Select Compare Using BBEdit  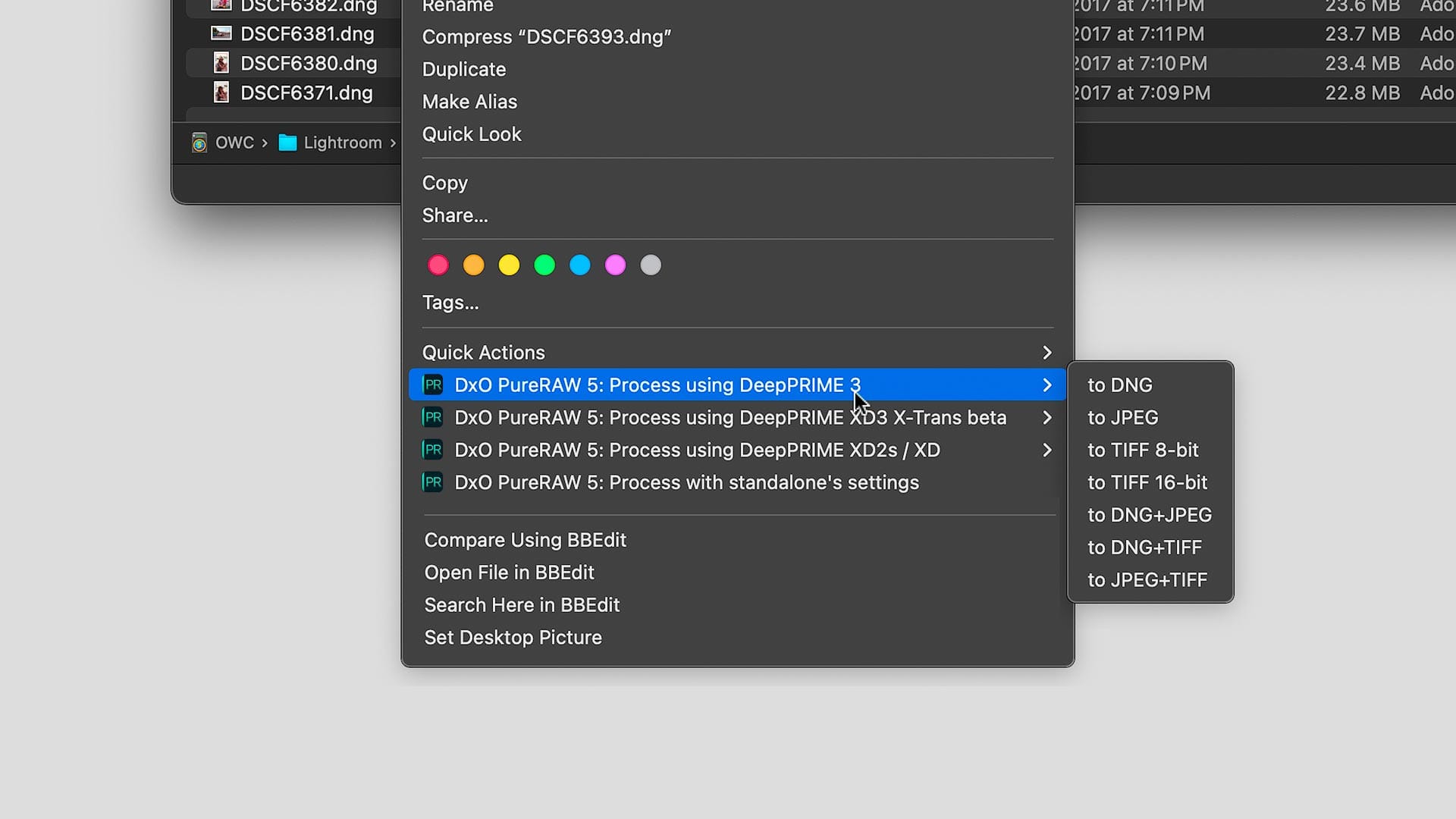[525, 540]
